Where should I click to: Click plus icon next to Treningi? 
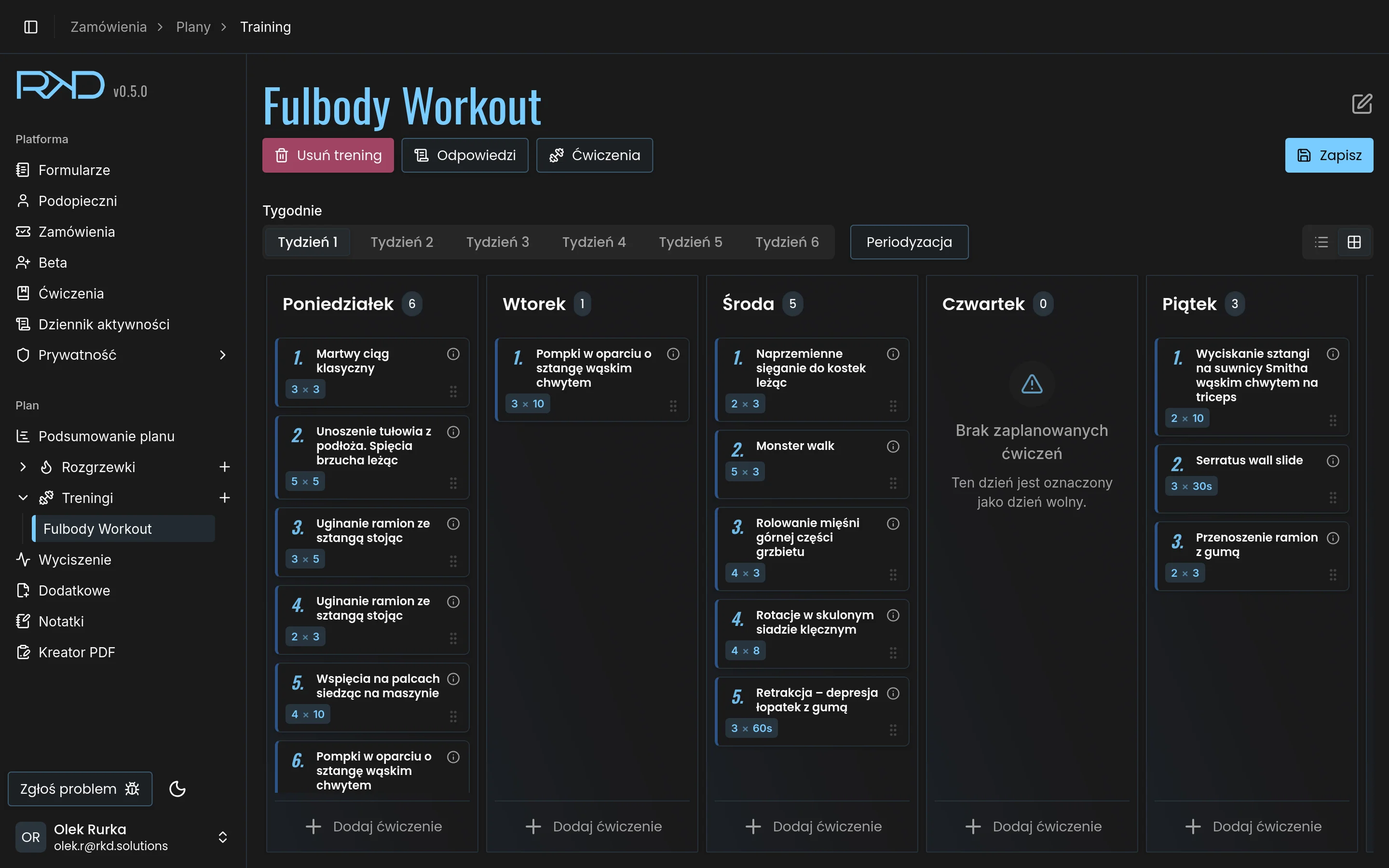[224, 498]
